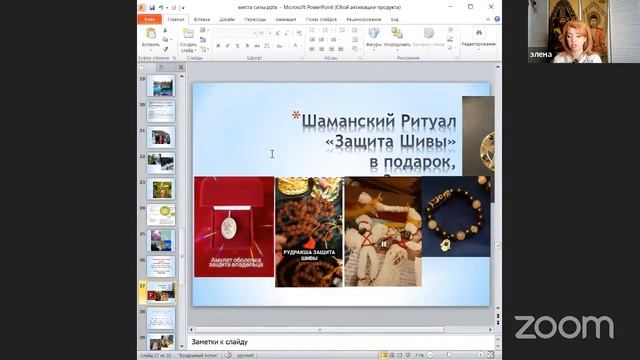Screen dimensions: 640x360
Task: Switch to the Дизайн (Design) tab
Action: pyautogui.click(x=227, y=19)
